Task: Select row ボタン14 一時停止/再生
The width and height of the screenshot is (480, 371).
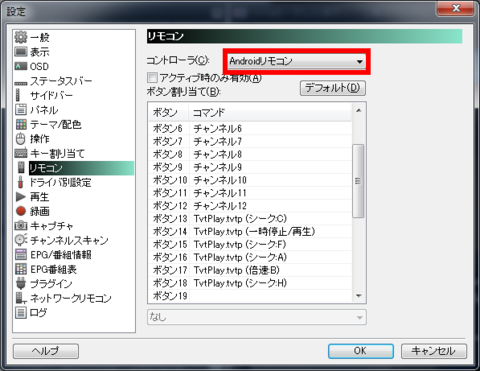Action: point(250,231)
